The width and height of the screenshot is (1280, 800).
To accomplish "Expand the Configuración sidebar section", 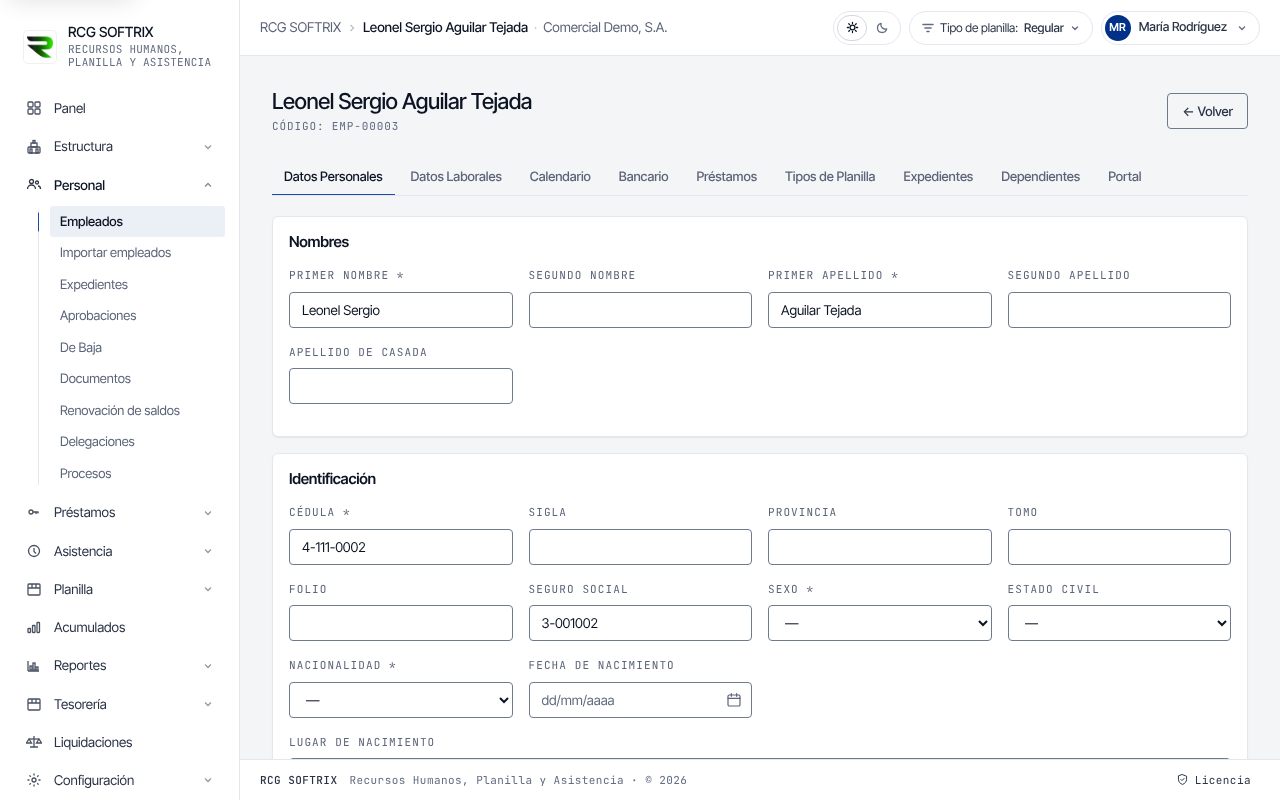I will pyautogui.click(x=208, y=781).
